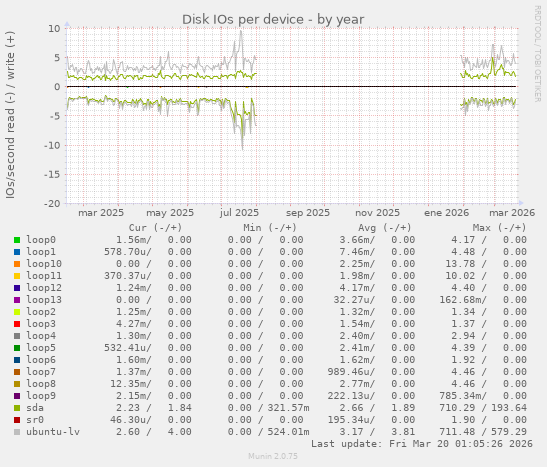Image resolution: width=547 pixels, height=467 pixels.
Task: Select the 'sr0' device label
Action: pyautogui.click(x=35, y=420)
